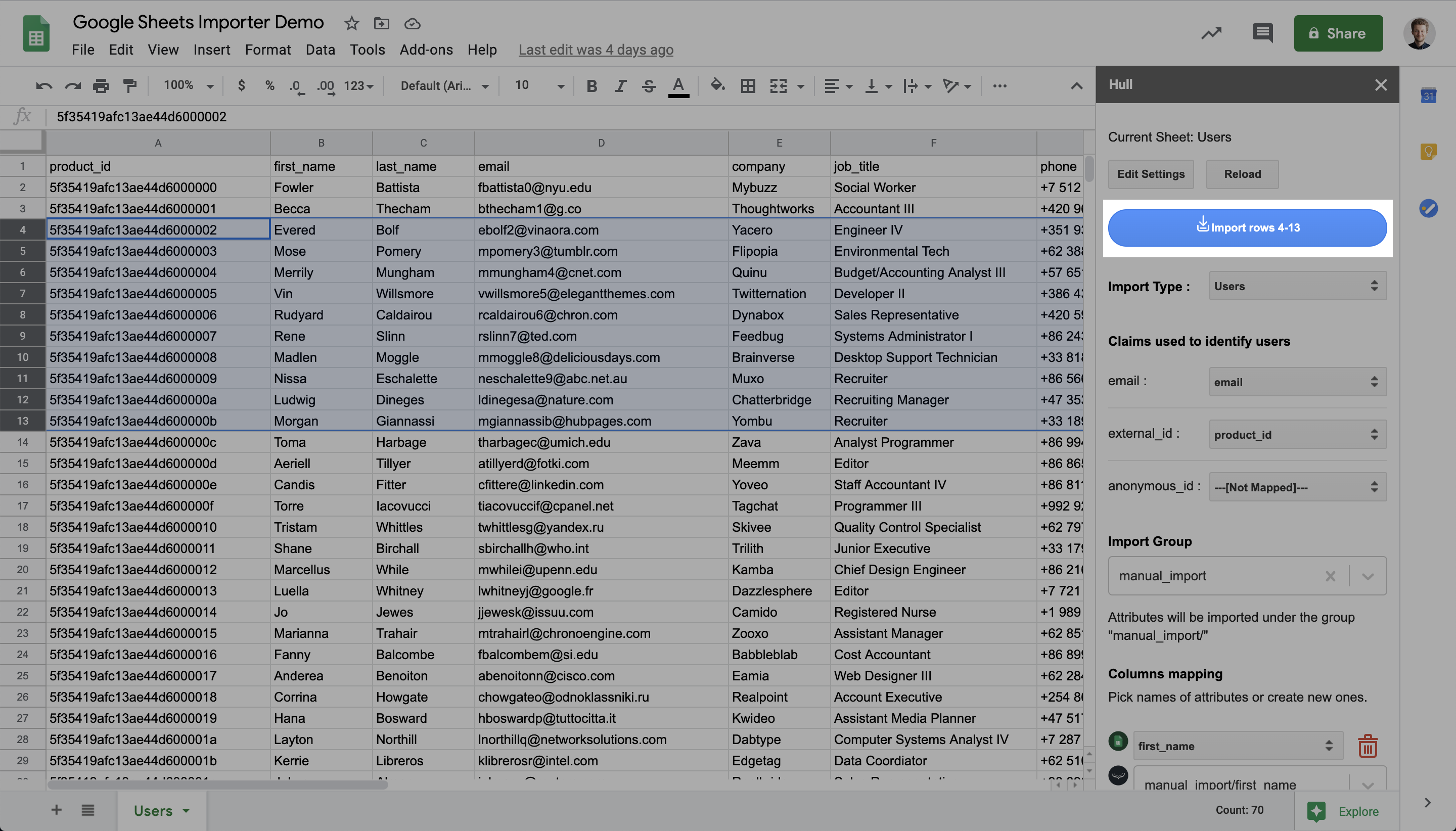This screenshot has height=831, width=1456.
Task: Toggle bold formatting
Action: (592, 86)
